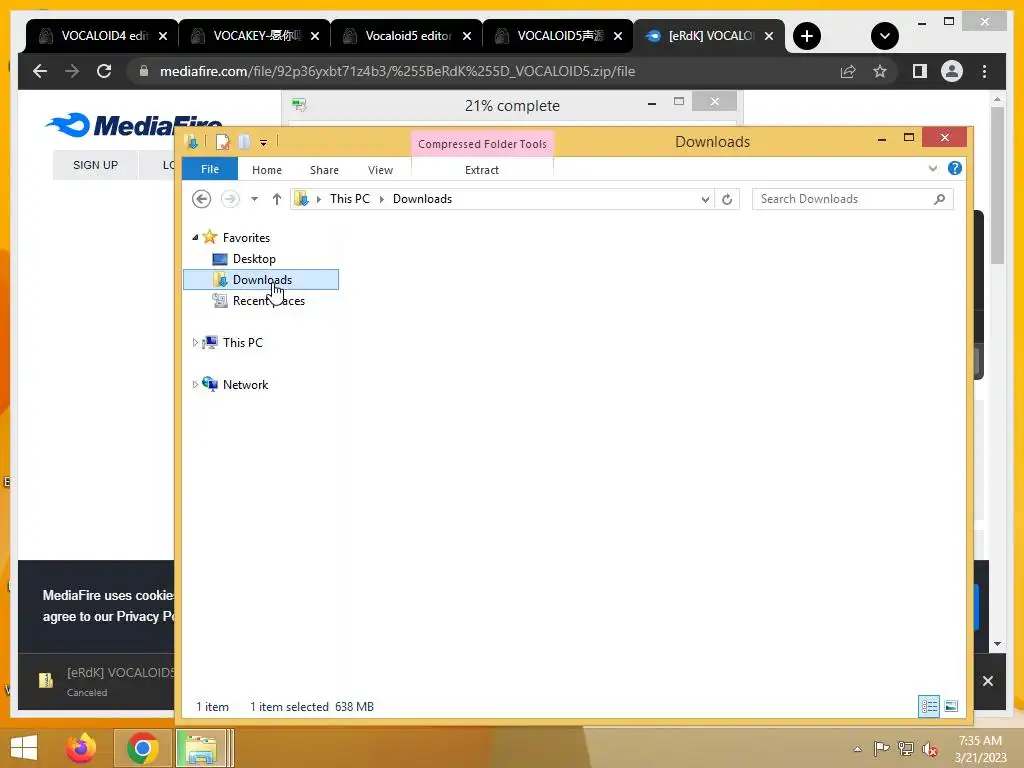Viewport: 1024px width, 768px height.
Task: Open the Windows Start button
Action: [24, 748]
